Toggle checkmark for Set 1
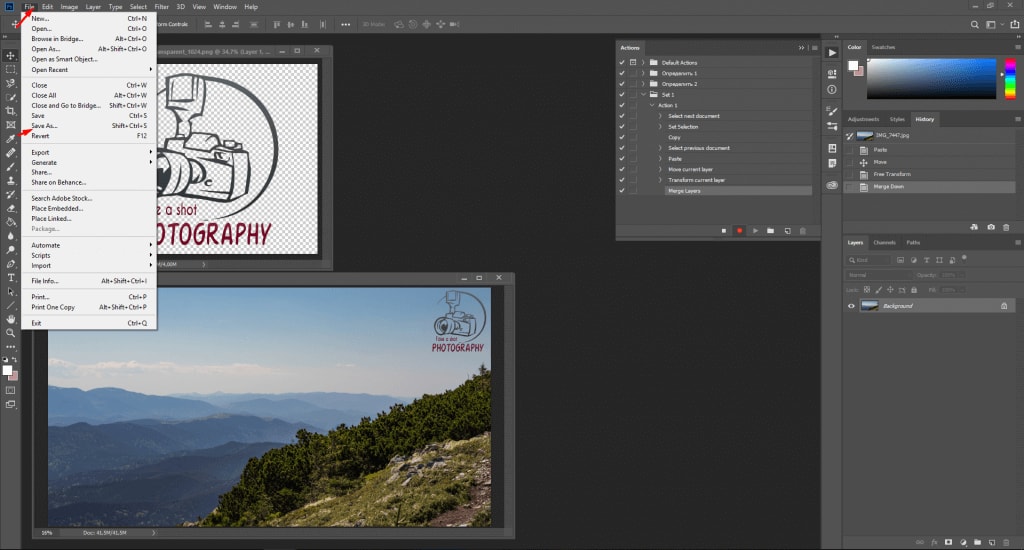Image resolution: width=1024 pixels, height=550 pixels. [622, 95]
